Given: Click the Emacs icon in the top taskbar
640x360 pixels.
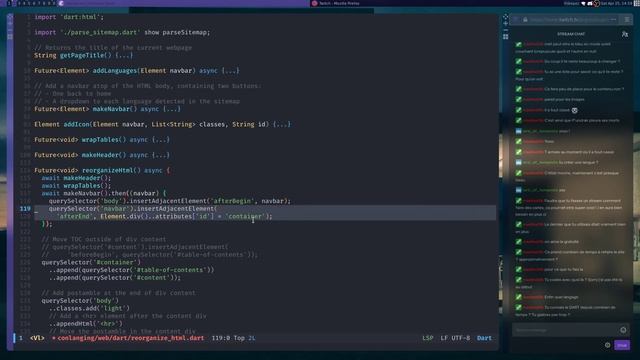Looking at the screenshot, I should (61, 3).
